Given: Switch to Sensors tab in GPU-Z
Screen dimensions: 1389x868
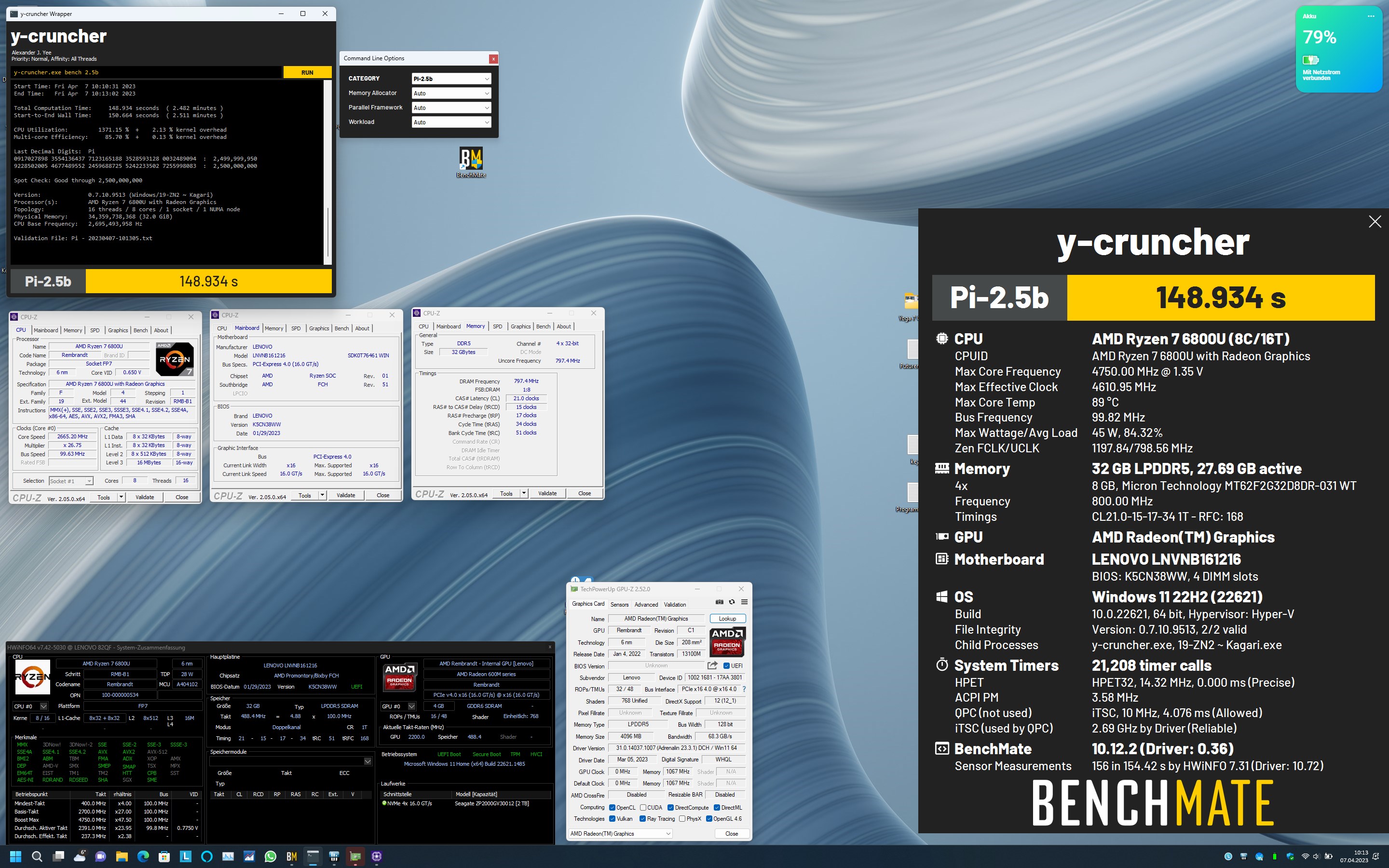Looking at the screenshot, I should 619,605.
